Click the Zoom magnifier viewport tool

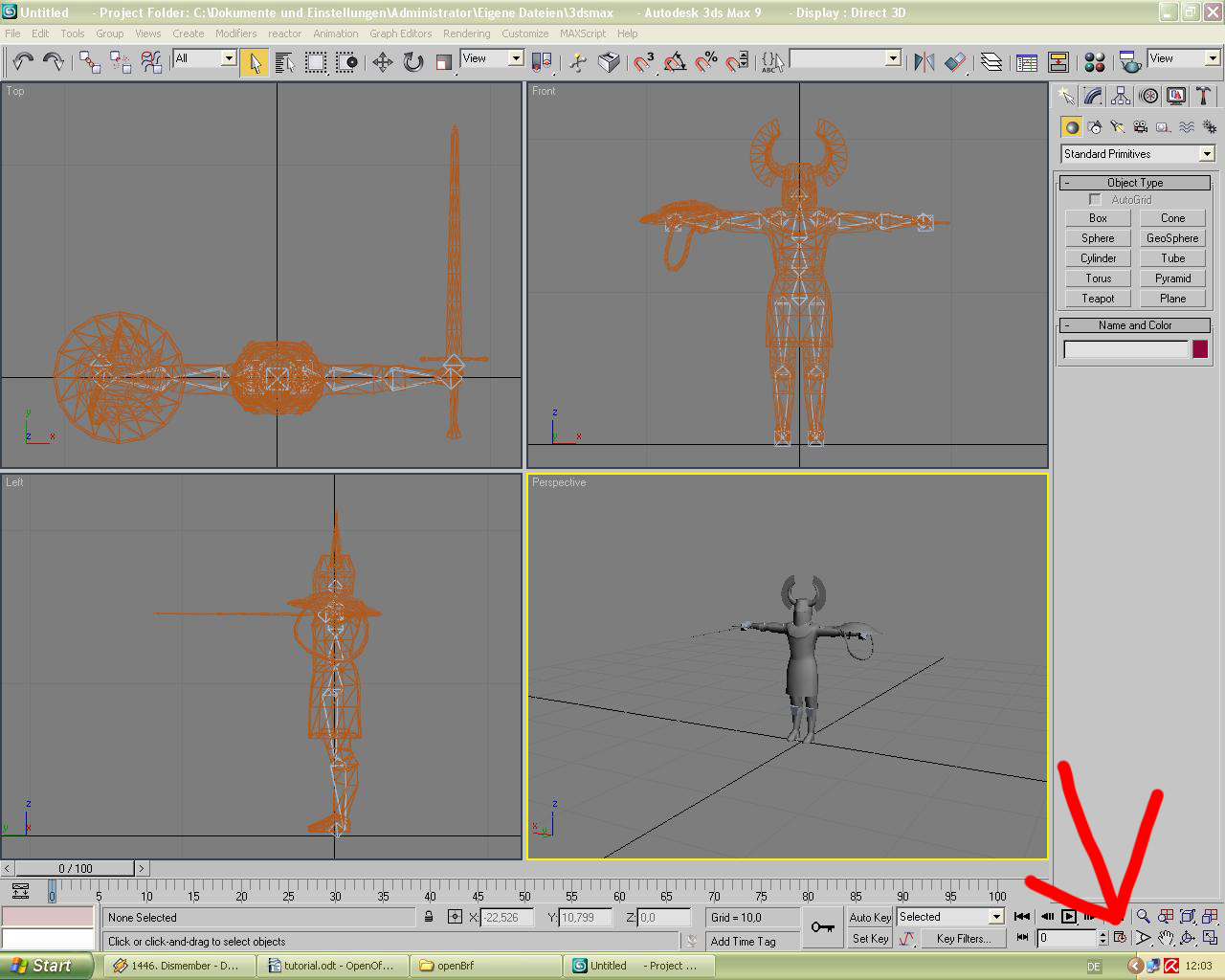tap(1143, 917)
